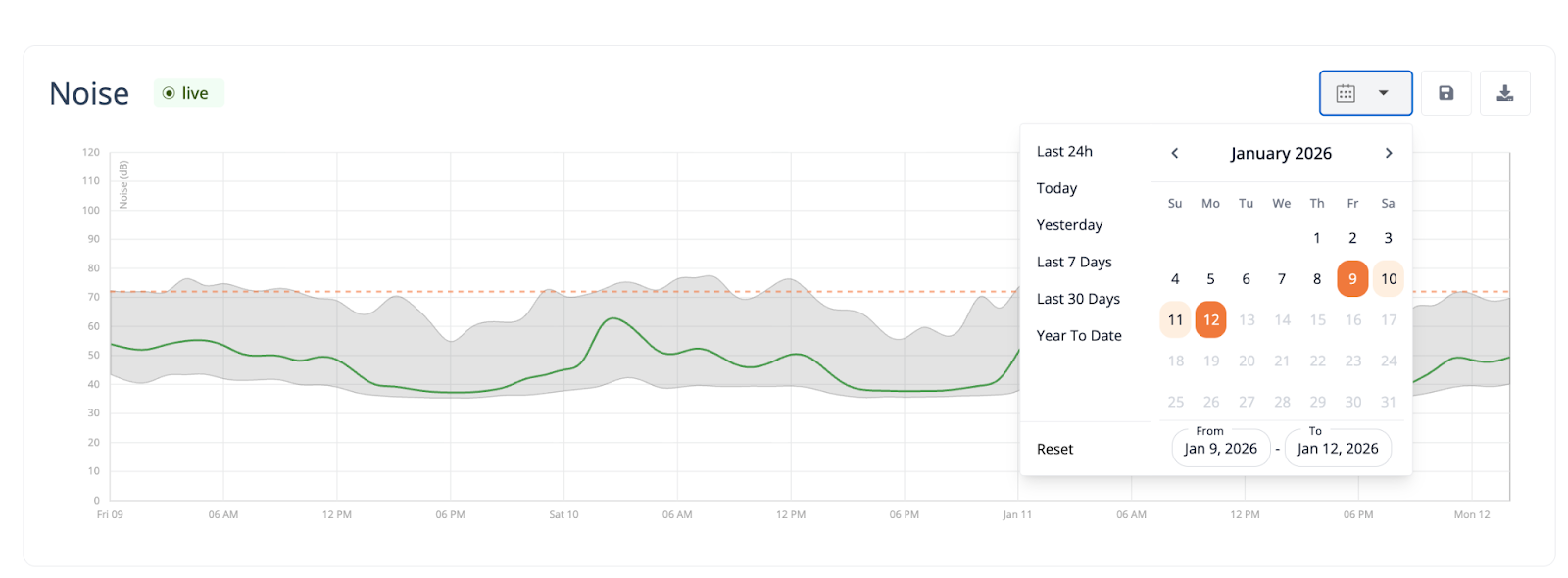Choose the Last 7 Days range

pos(1074,262)
